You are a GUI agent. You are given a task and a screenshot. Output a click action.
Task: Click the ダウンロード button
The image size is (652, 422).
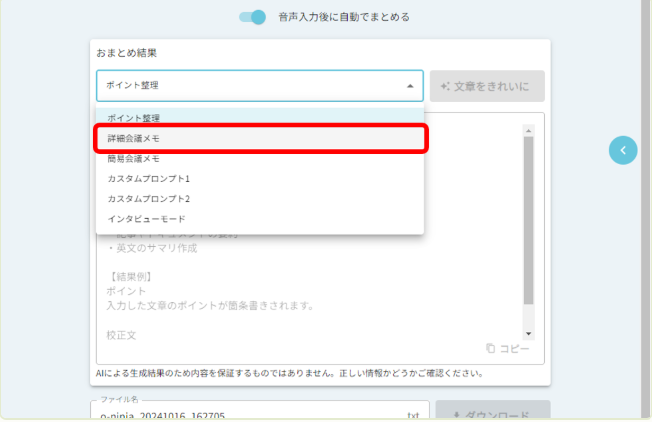pyautogui.click(x=490, y=413)
